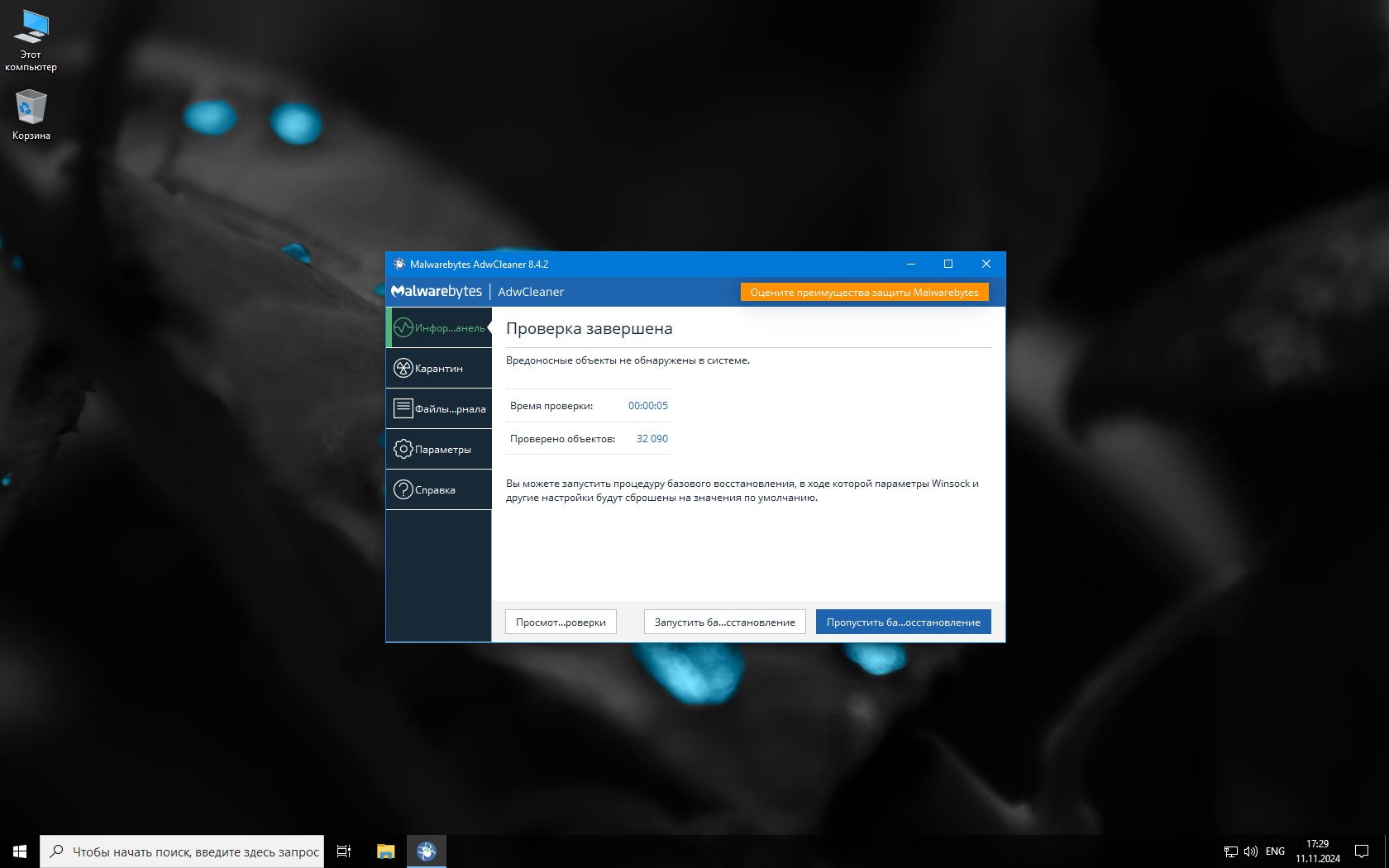The height and width of the screenshot is (868, 1389).
Task: Open the volume control in tray
Action: click(x=1250, y=851)
